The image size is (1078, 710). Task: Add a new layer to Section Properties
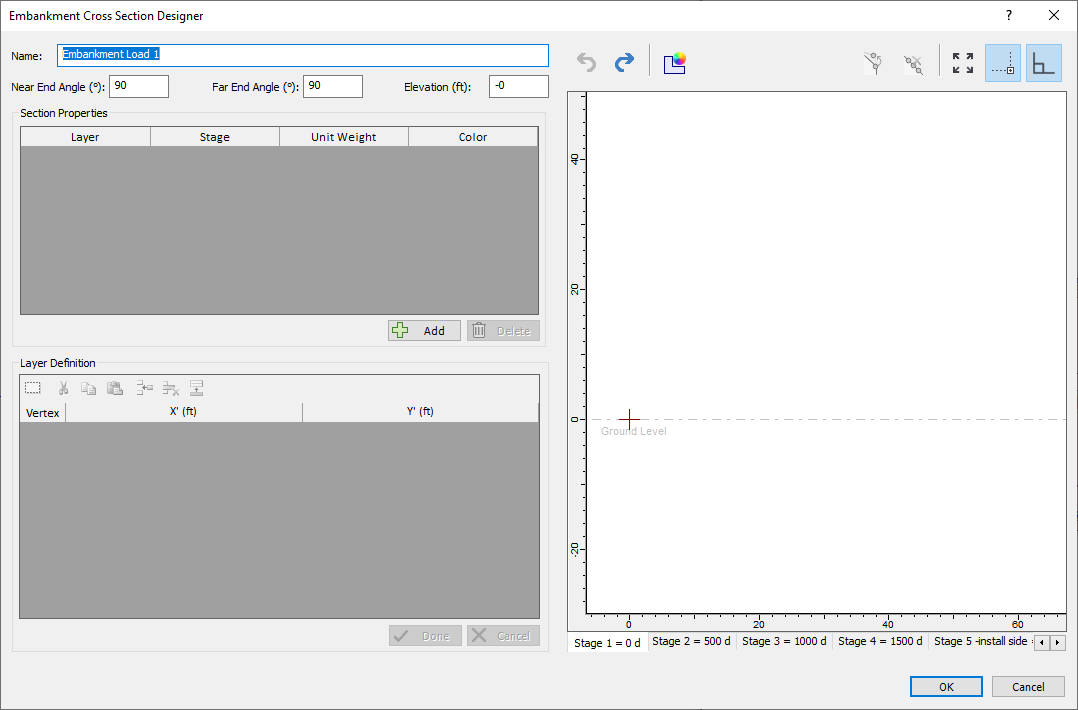coord(424,331)
